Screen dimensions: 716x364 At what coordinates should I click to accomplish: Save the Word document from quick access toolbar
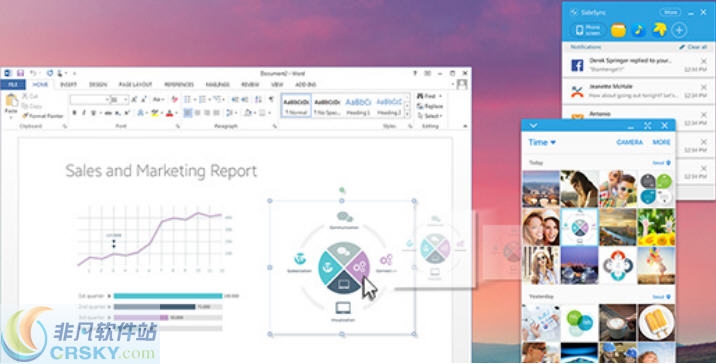click(20, 73)
